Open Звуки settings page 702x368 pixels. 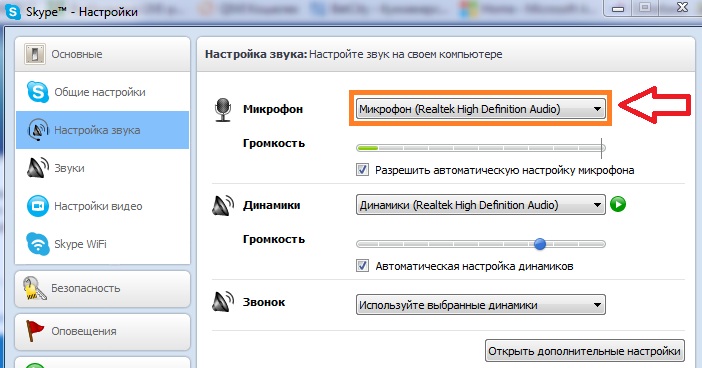click(x=103, y=168)
